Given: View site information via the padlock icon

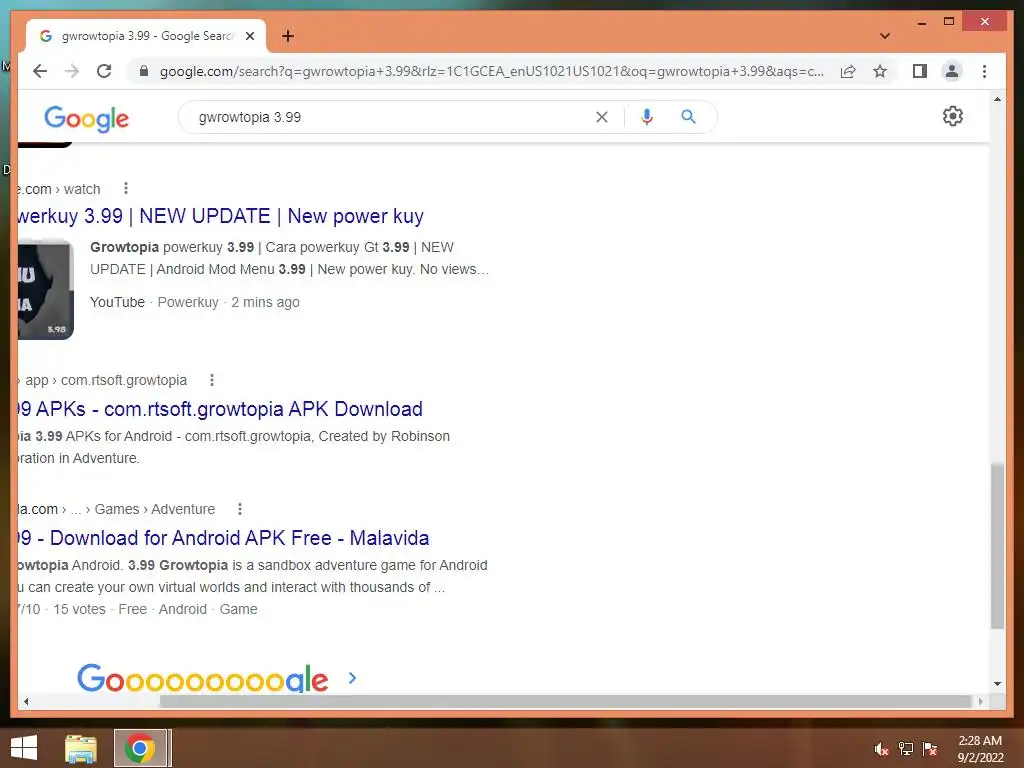Looking at the screenshot, I should [144, 71].
